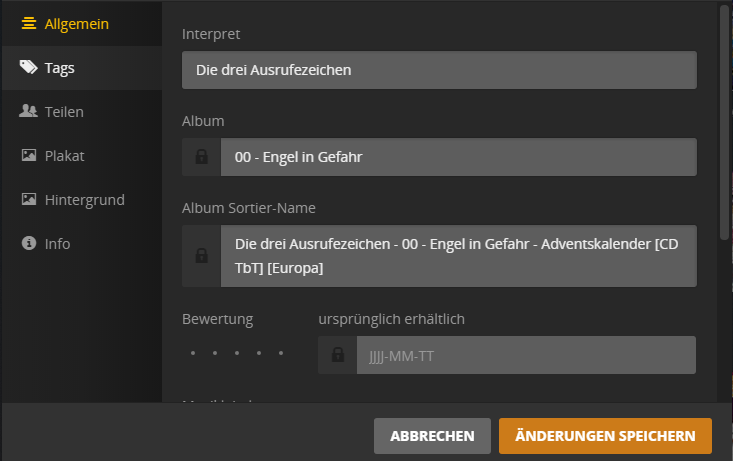Screen dimensions: 733x461
Task: Click the JJJJ-MM-TT date field
Action: coord(524,355)
